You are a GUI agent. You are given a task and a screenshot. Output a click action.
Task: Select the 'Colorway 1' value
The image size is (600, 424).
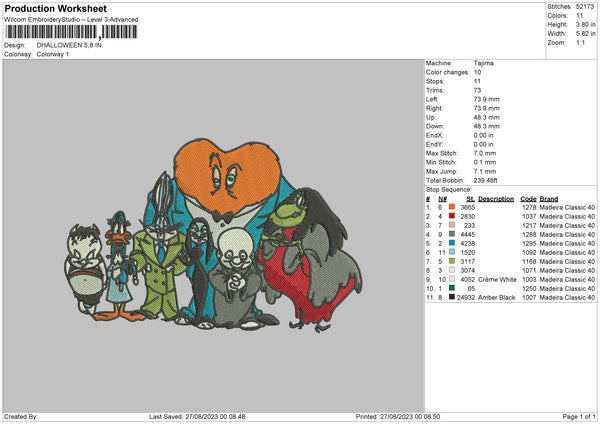pos(53,54)
